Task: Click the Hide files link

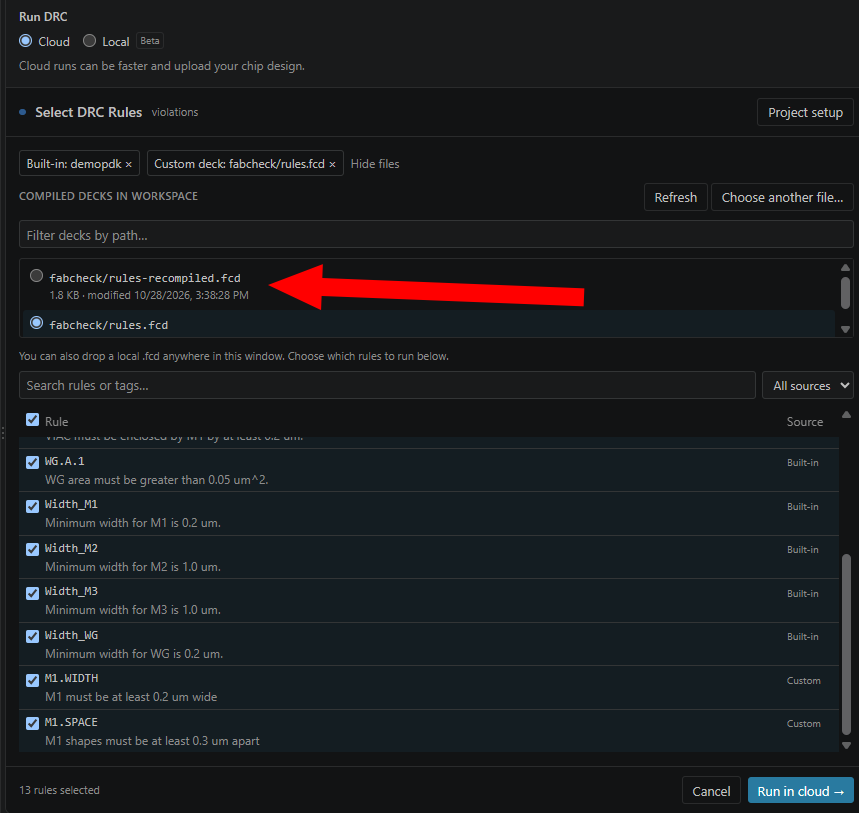Action: point(375,164)
